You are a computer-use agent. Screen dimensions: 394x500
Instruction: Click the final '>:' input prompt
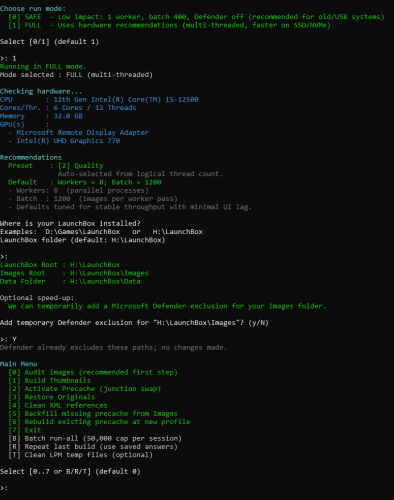(4, 488)
